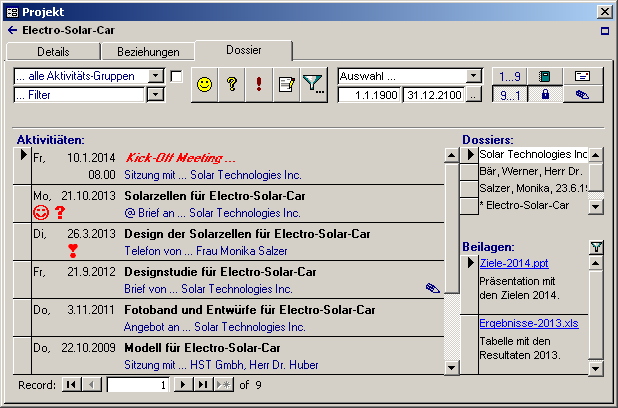The image size is (618, 408).
Task: Sort activities ascending with 1...9 button
Action: 510,76
